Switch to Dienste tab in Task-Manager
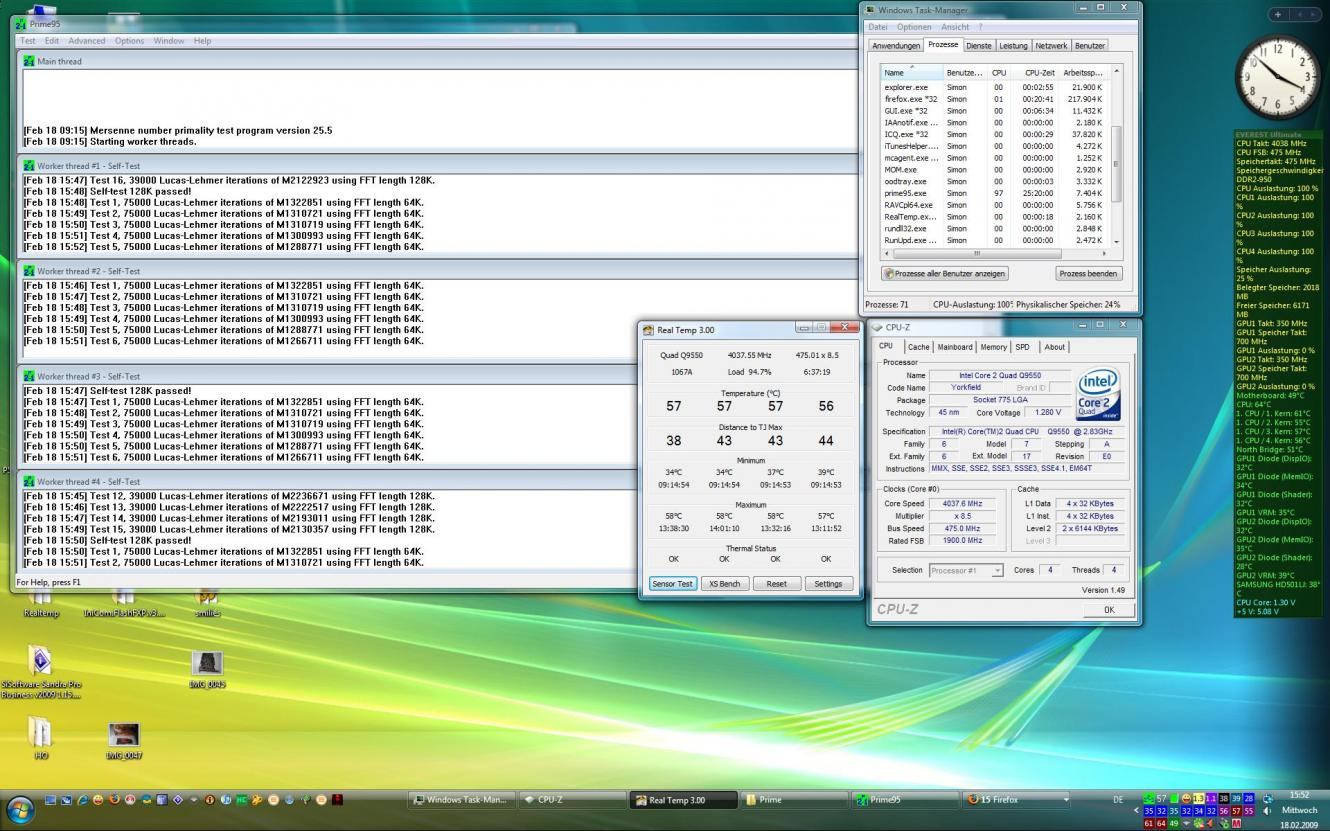Screen dimensions: 1330x831 979,46
